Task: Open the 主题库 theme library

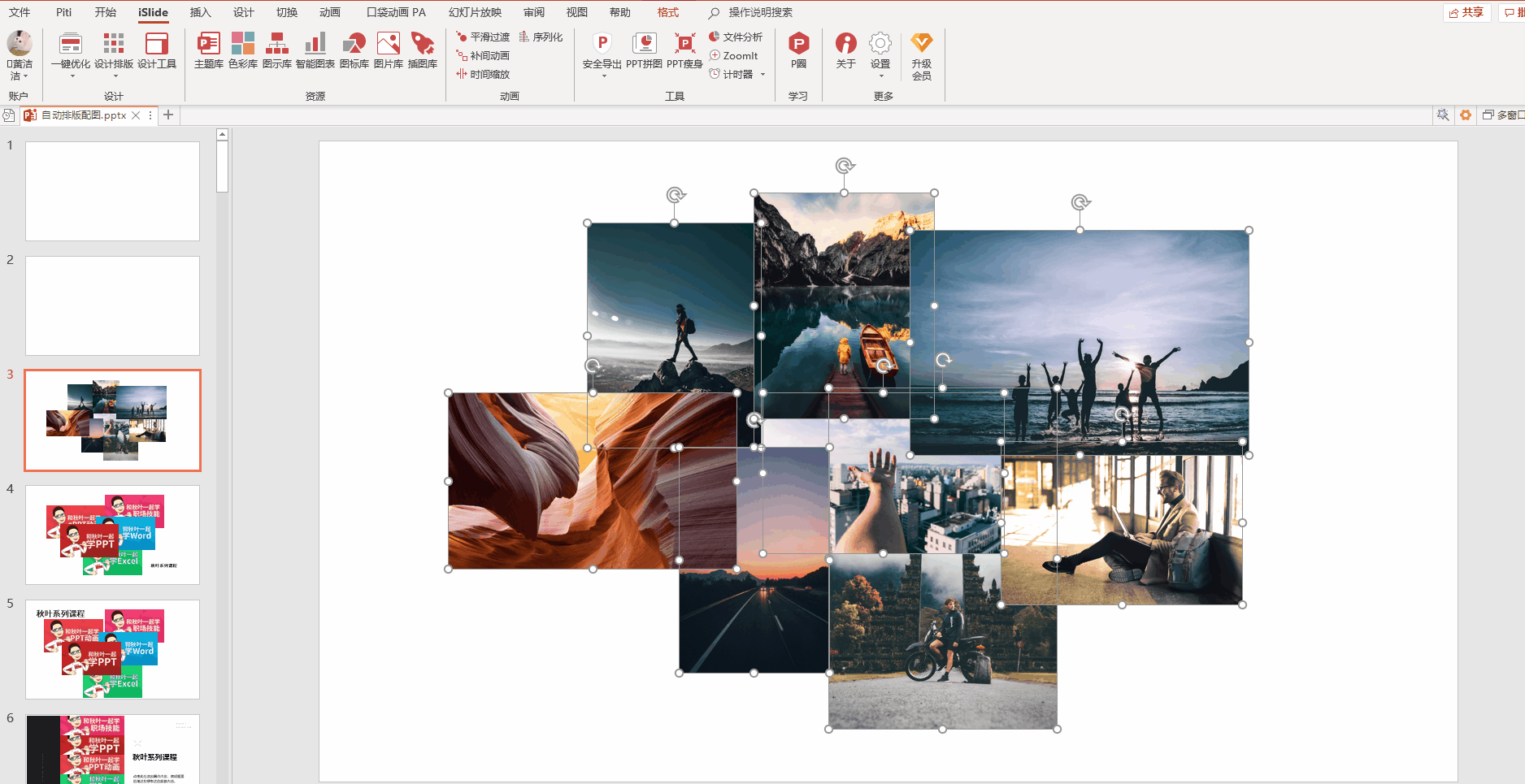Action: coord(208,50)
